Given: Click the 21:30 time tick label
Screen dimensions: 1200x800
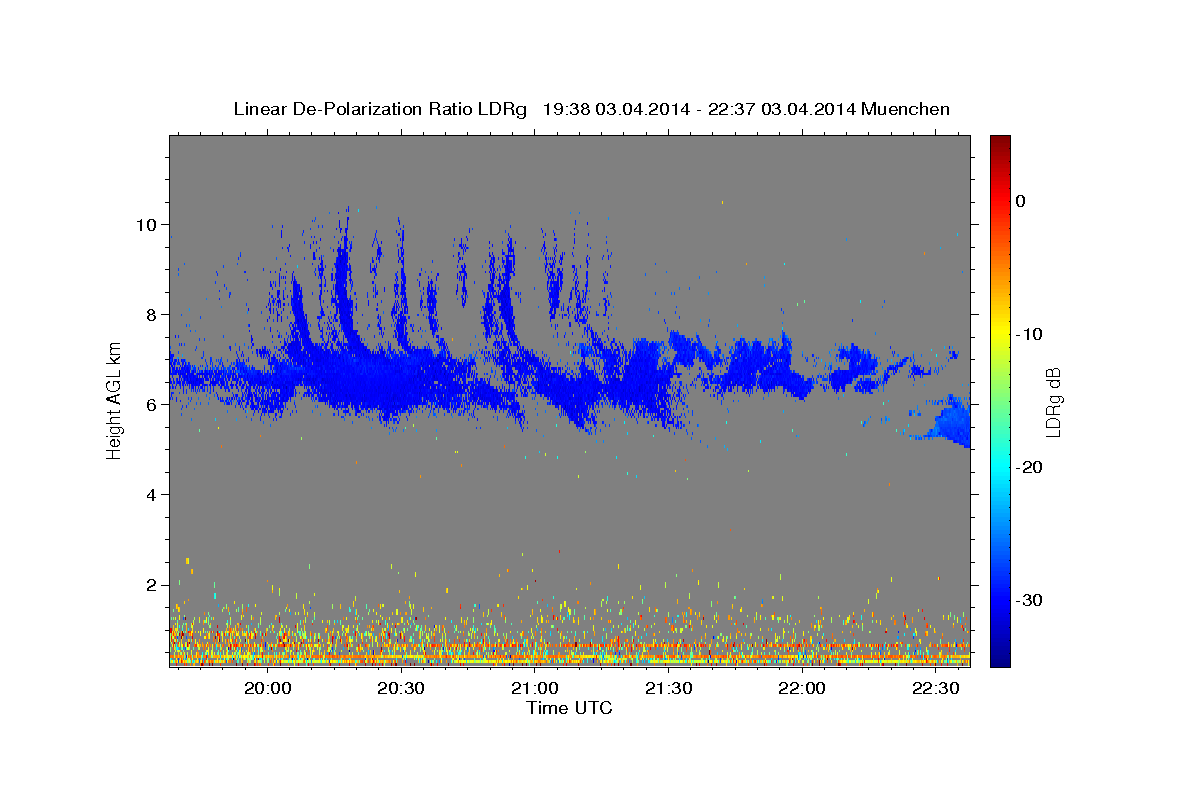Looking at the screenshot, I should click(x=668, y=688).
